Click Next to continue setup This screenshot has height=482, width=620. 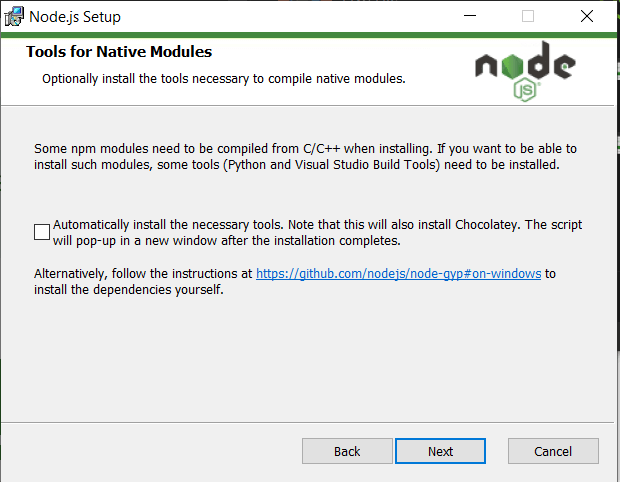[x=440, y=451]
